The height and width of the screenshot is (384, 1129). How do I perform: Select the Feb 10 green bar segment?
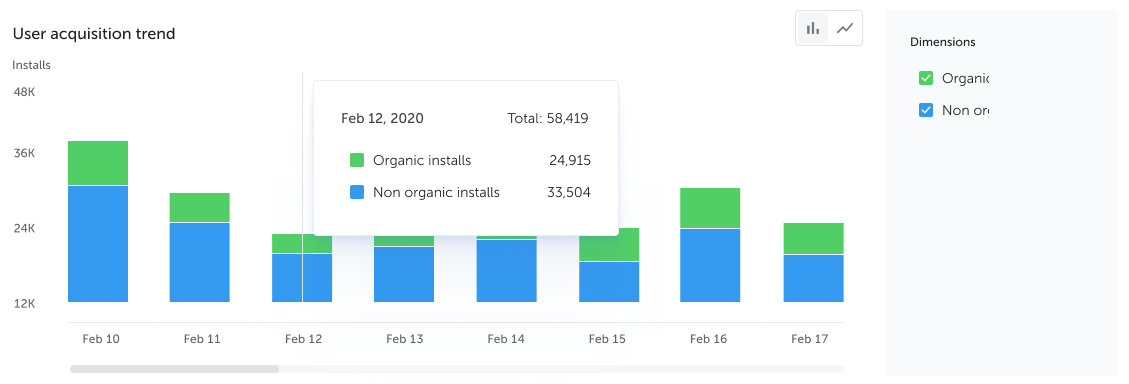coord(98,163)
